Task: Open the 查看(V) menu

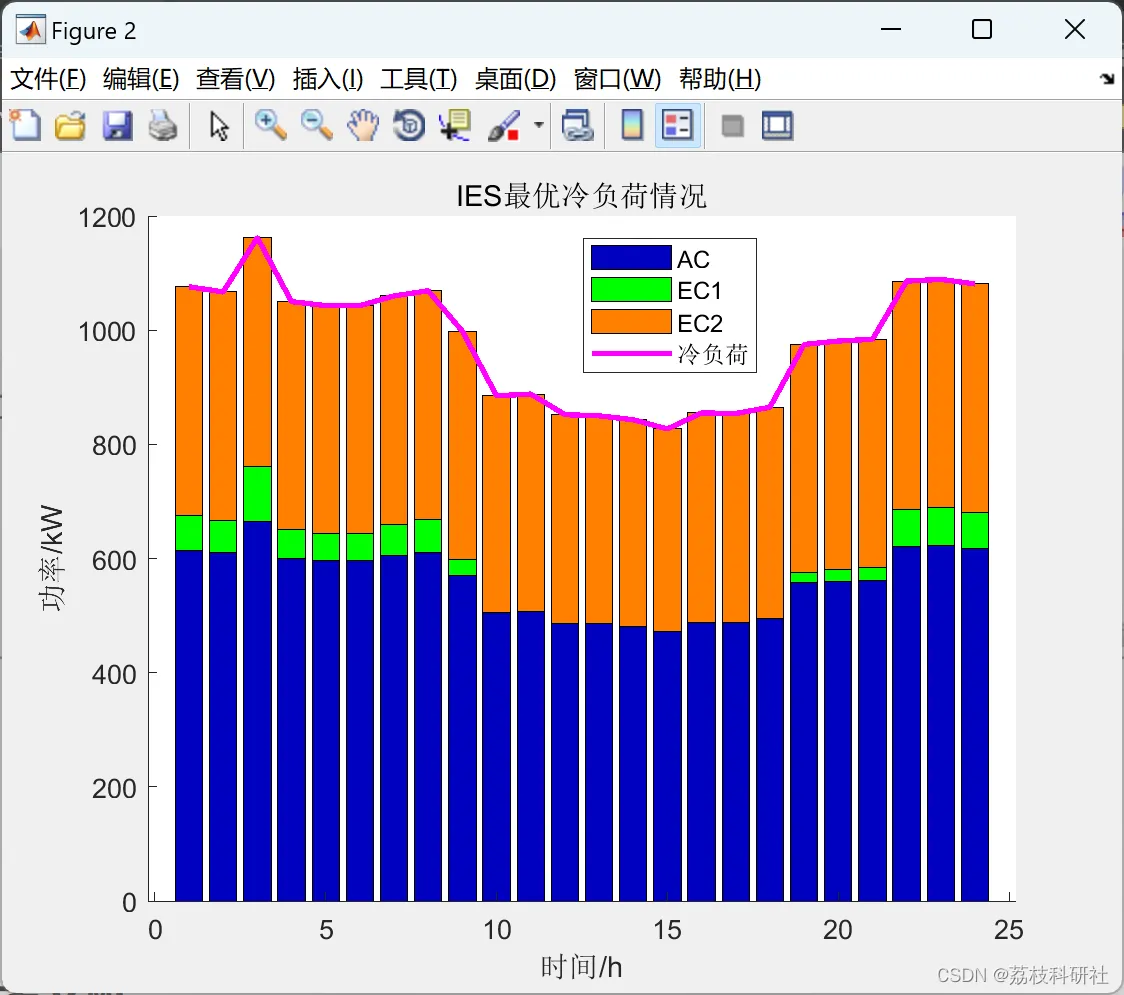Action: tap(236, 79)
